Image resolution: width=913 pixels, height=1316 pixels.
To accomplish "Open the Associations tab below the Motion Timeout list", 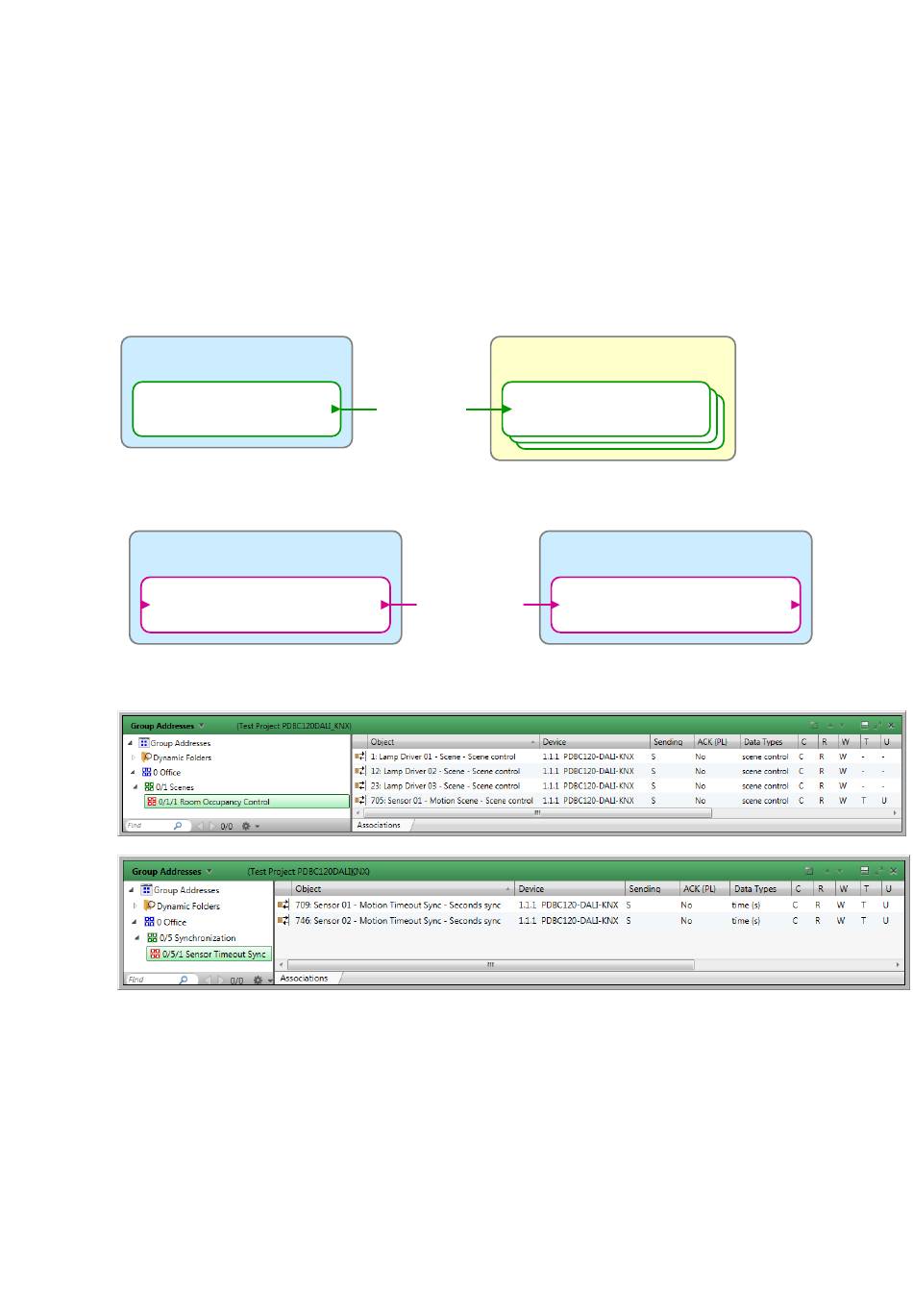I will (x=305, y=979).
